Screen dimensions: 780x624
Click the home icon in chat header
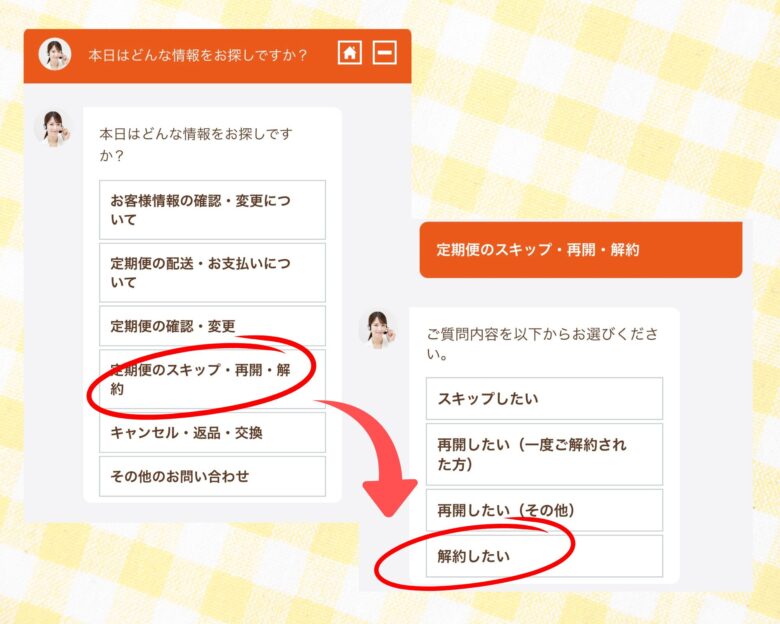coord(350,52)
